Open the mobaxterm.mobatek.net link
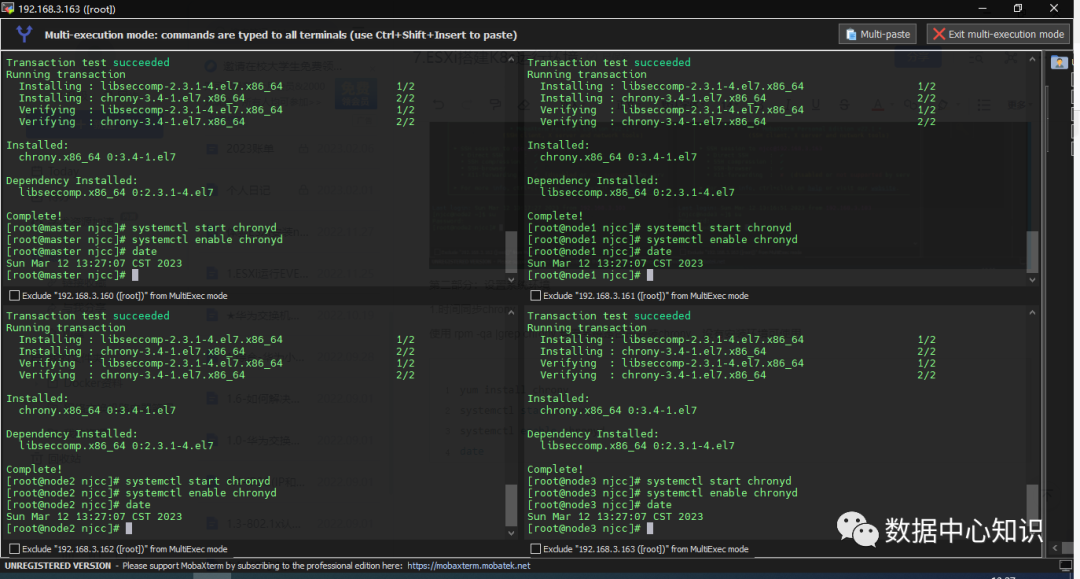This screenshot has width=1080, height=579. [x=468, y=566]
